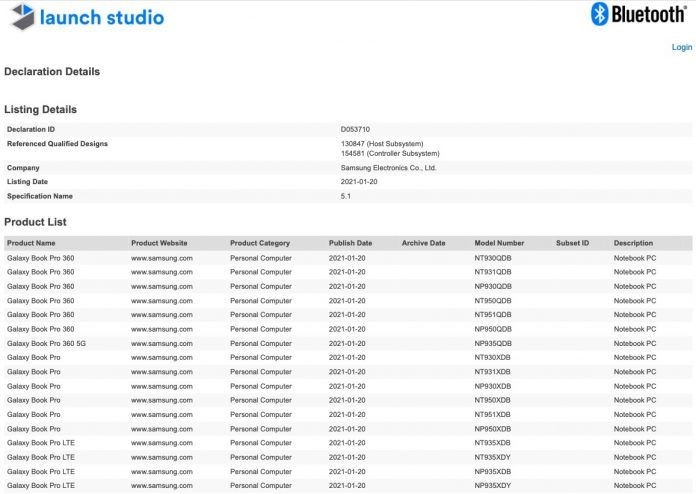Open the Login link
696x494 pixels.
tap(681, 47)
